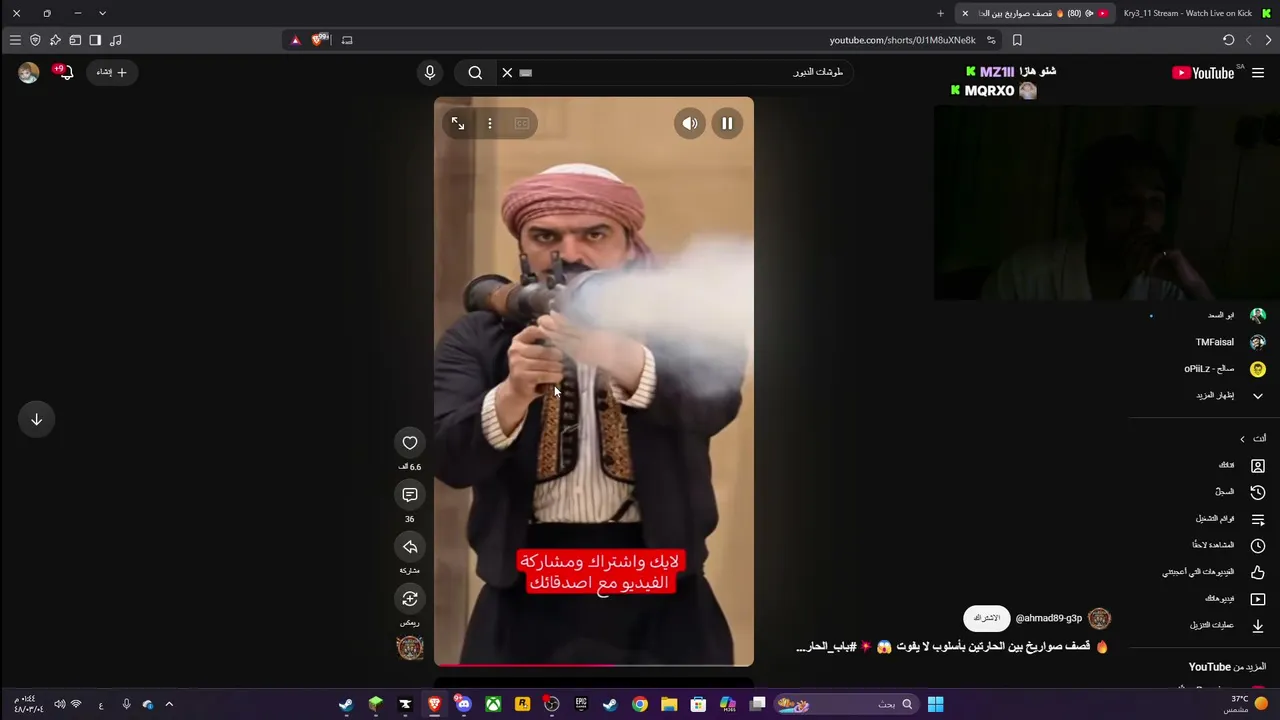Open Liked videos in the sidebar
1280x720 pixels.
1212,572
